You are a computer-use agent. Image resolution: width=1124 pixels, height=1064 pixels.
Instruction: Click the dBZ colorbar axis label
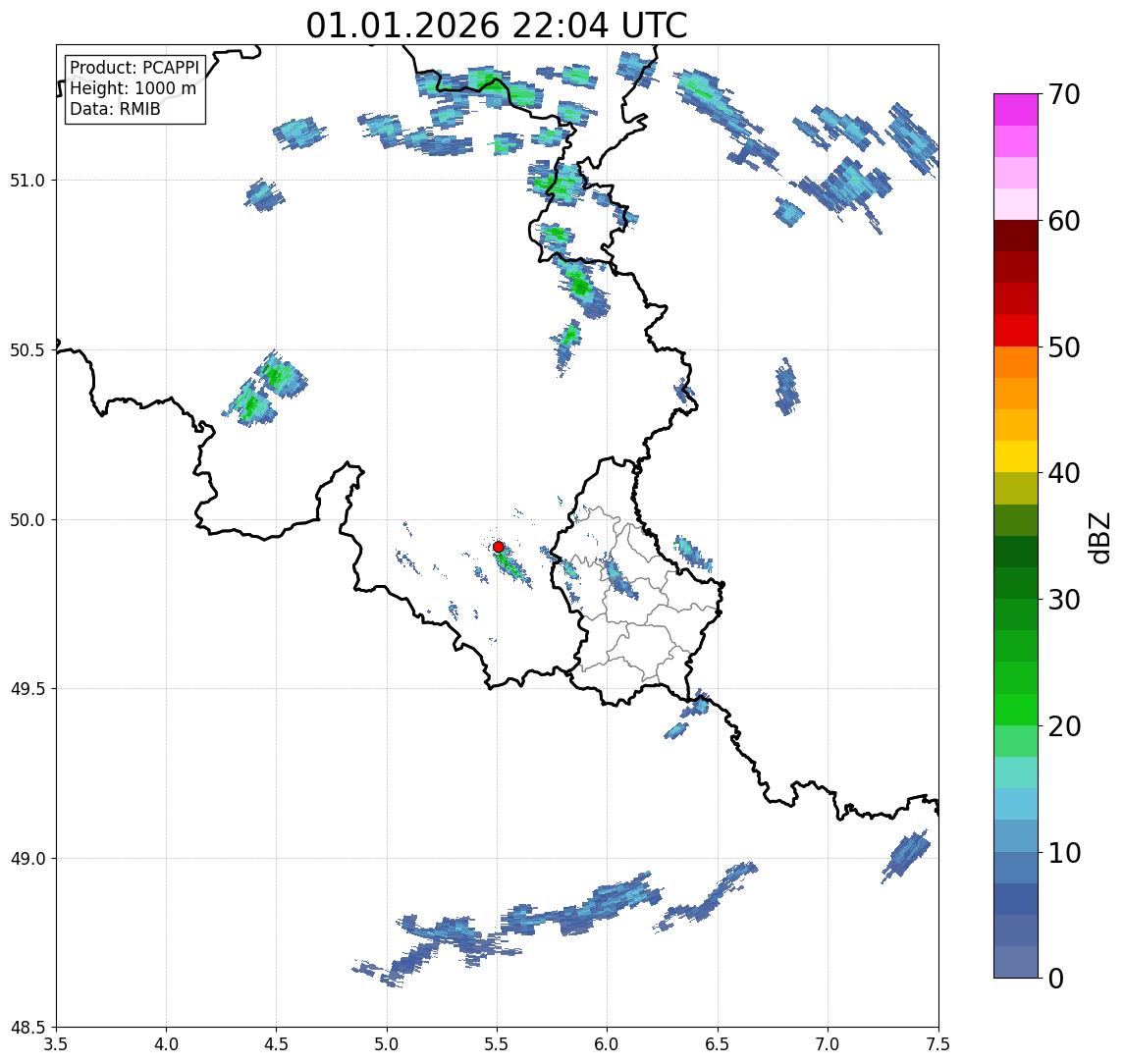click(x=1098, y=537)
